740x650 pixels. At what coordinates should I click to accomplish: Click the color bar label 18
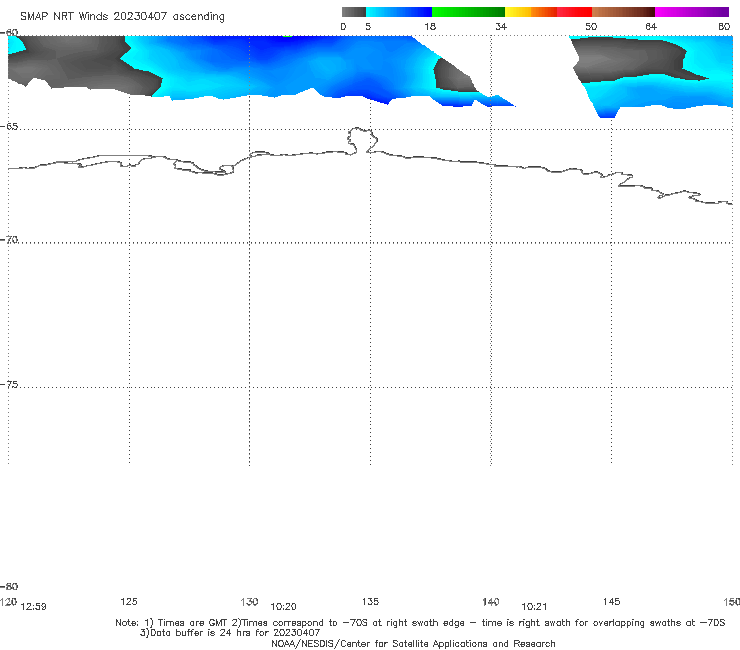click(430, 26)
